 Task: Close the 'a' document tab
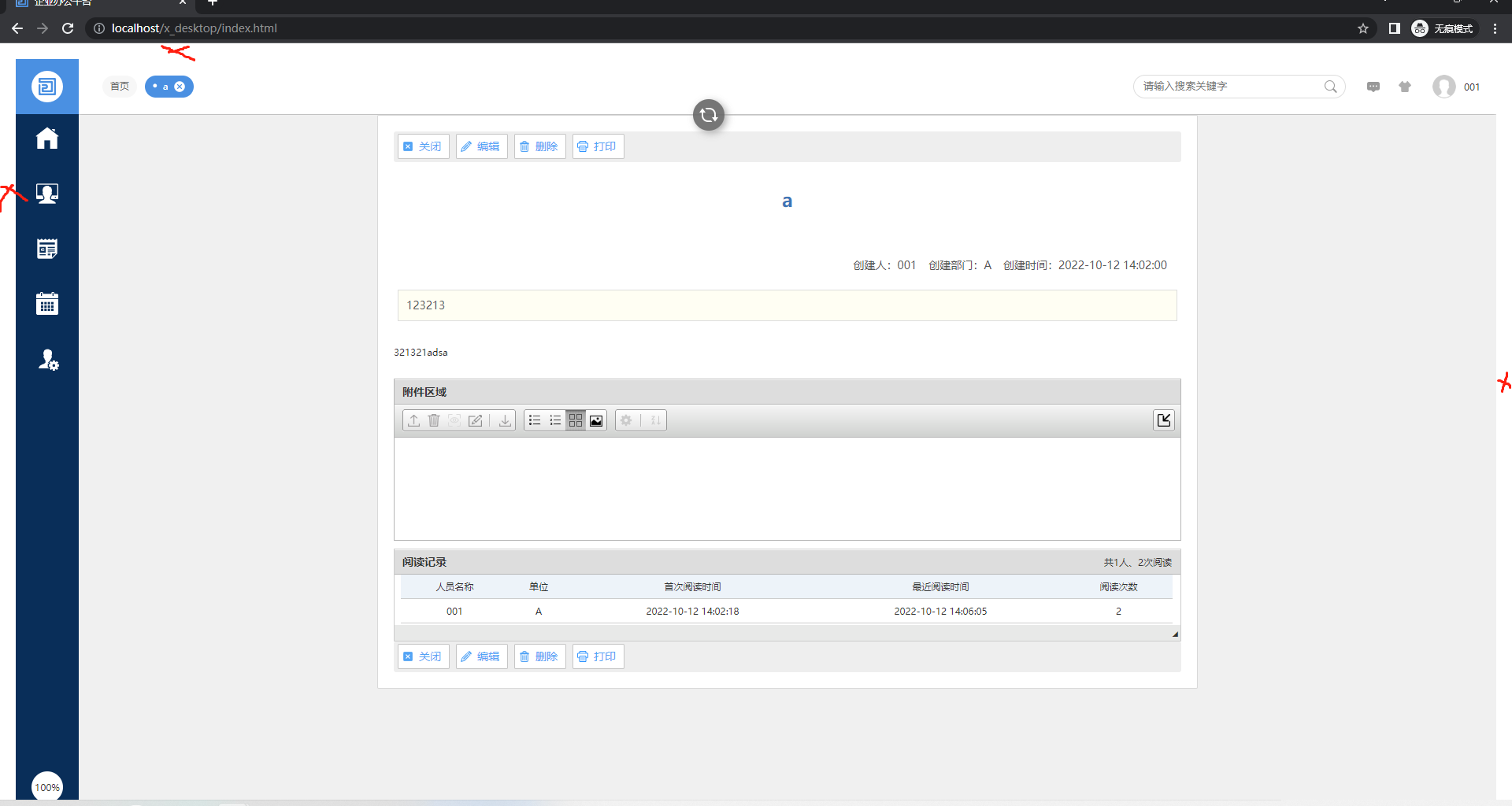(x=180, y=87)
